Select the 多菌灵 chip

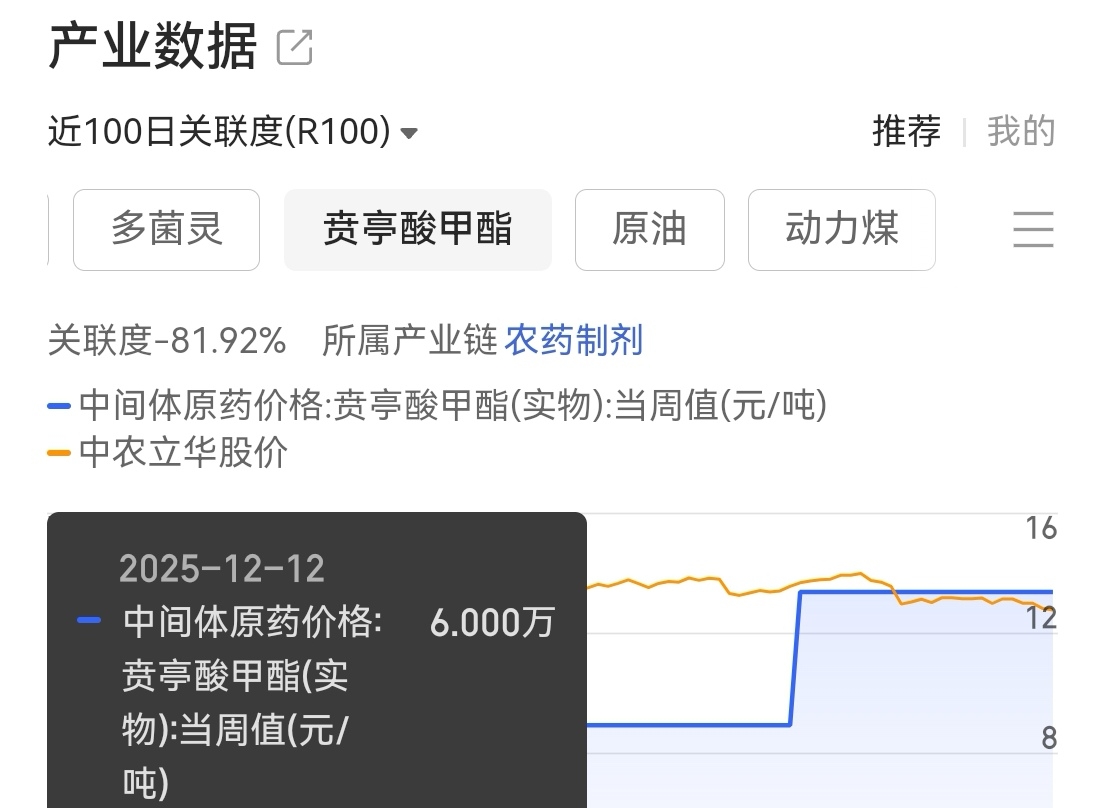[166, 229]
